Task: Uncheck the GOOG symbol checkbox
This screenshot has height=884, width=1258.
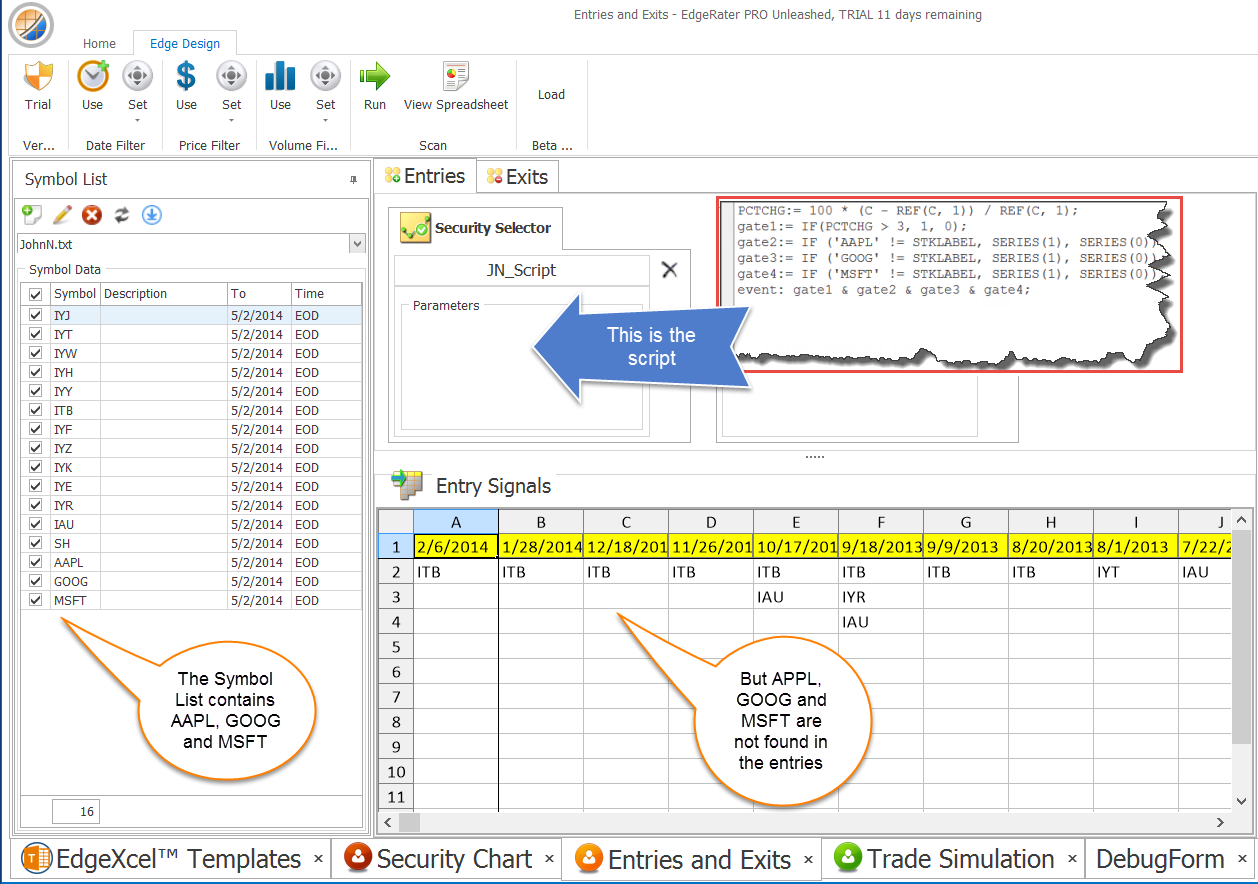Action: [36, 581]
